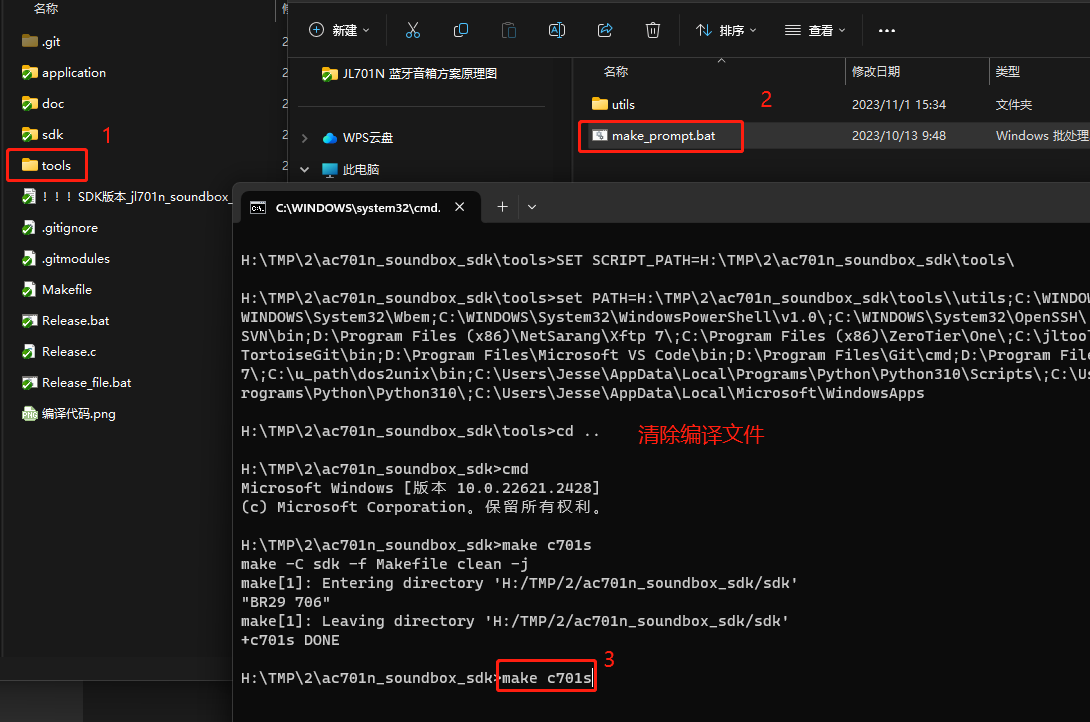
Task: Select the .git folder in left file list
Action: 41,41
